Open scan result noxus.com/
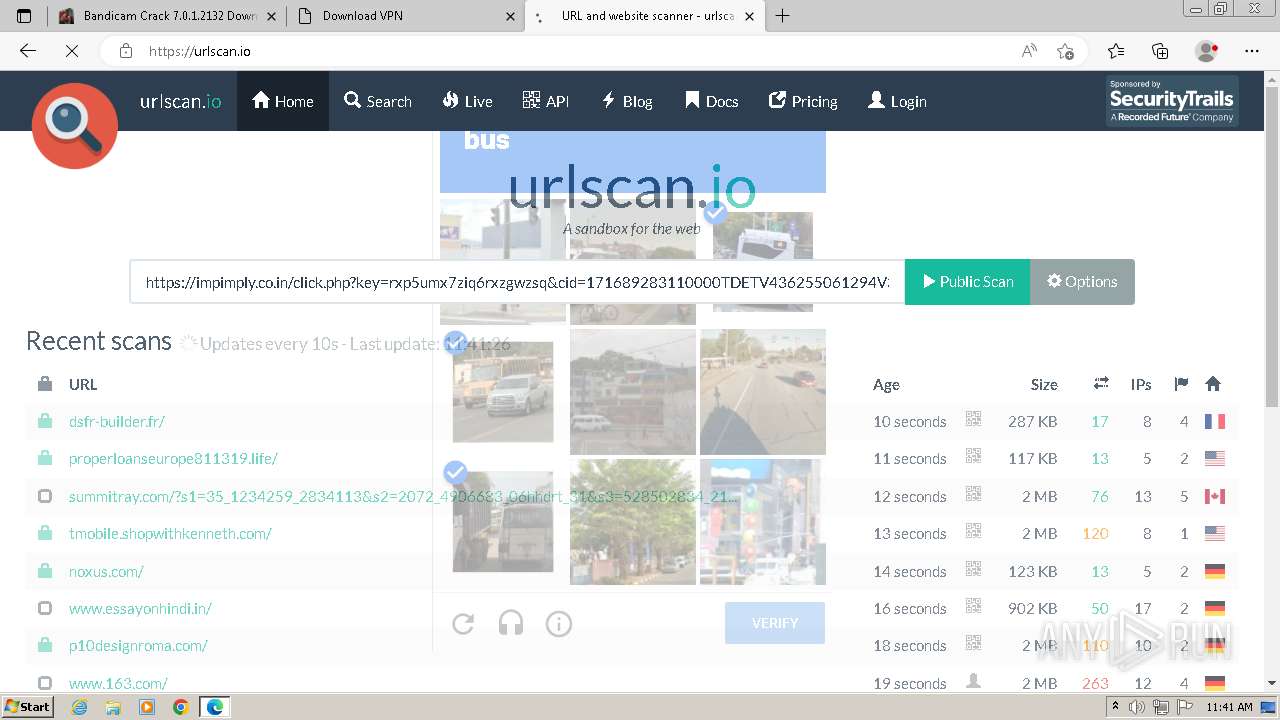Screen dimensions: 1280x720 click(x=106, y=571)
